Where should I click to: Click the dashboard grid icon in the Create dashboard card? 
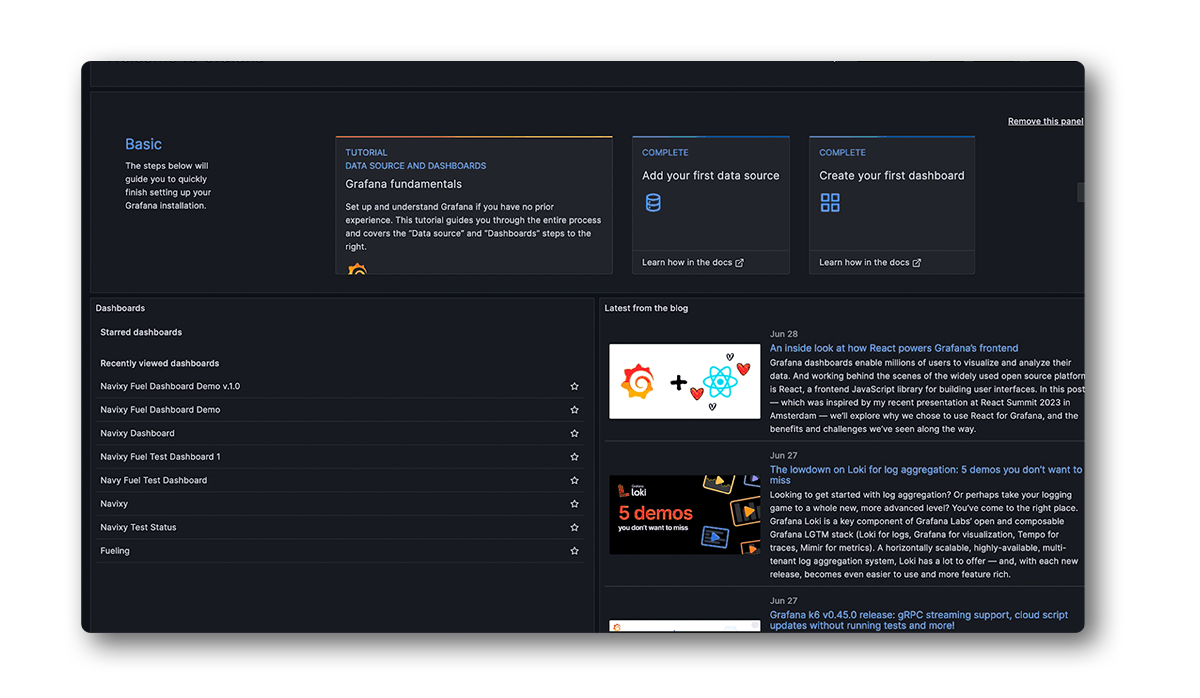coord(830,203)
